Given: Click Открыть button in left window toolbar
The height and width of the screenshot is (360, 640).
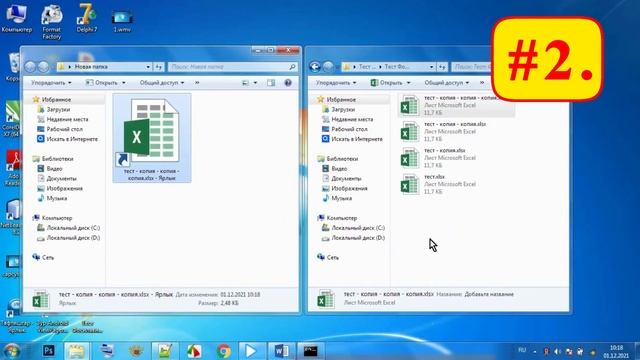Looking at the screenshot, I should click(102, 83).
